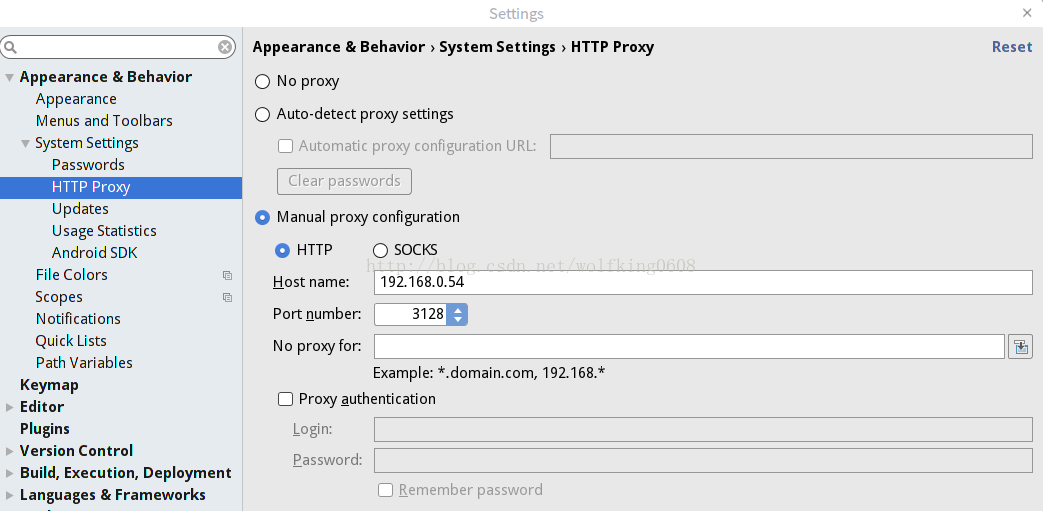Close the Settings dialog window
This screenshot has width=1043, height=511.
tap(1027, 13)
